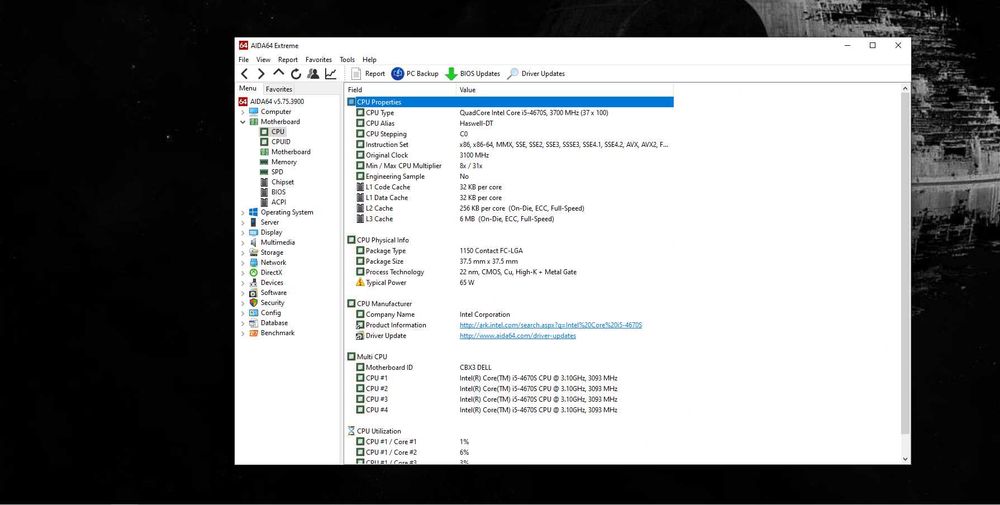Collapse the Motherboard tree node
The width and height of the screenshot is (1000, 505).
[x=243, y=122]
